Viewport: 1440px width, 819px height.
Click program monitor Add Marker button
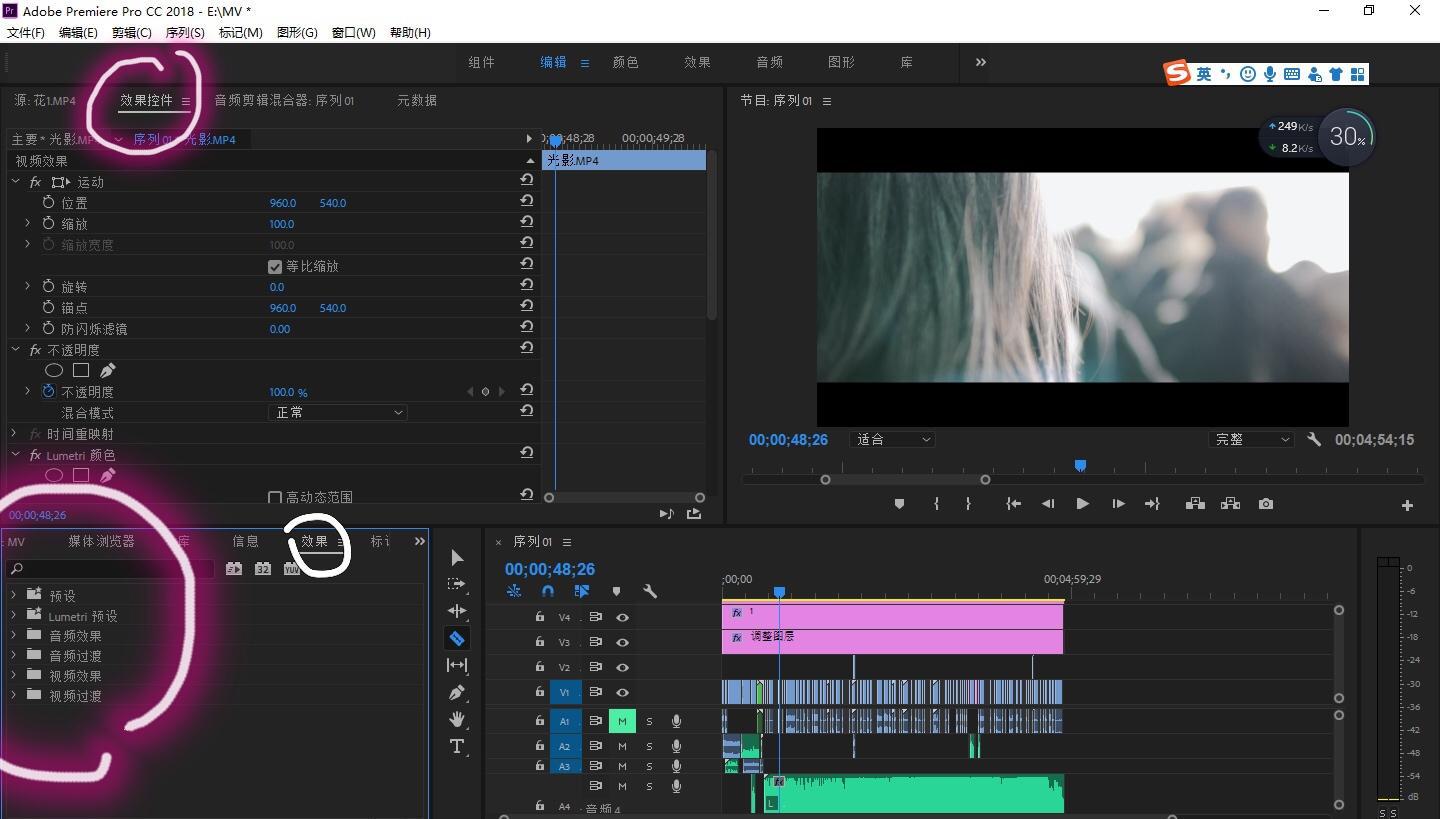coord(899,504)
